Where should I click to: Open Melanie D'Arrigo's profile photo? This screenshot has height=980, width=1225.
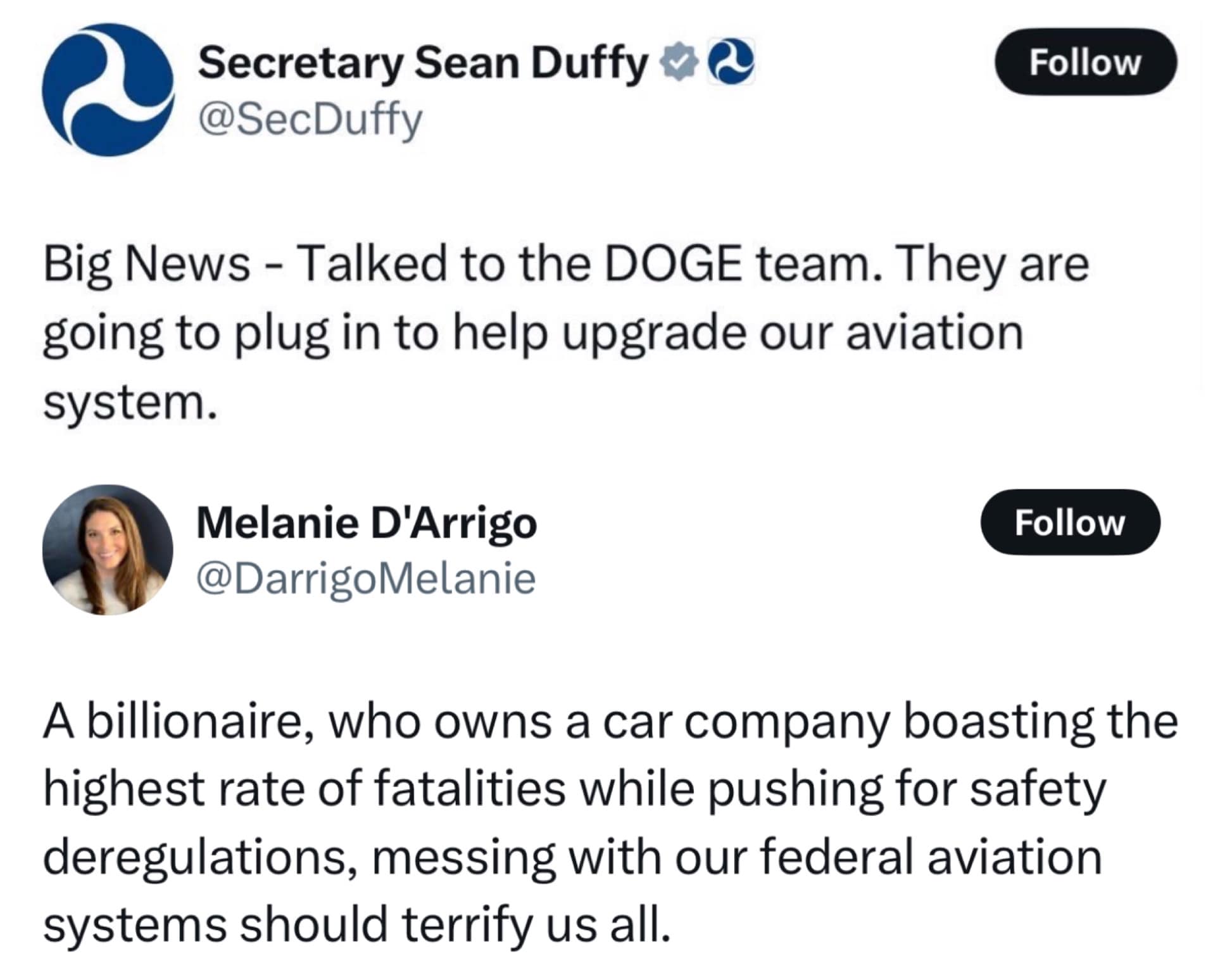[108, 550]
